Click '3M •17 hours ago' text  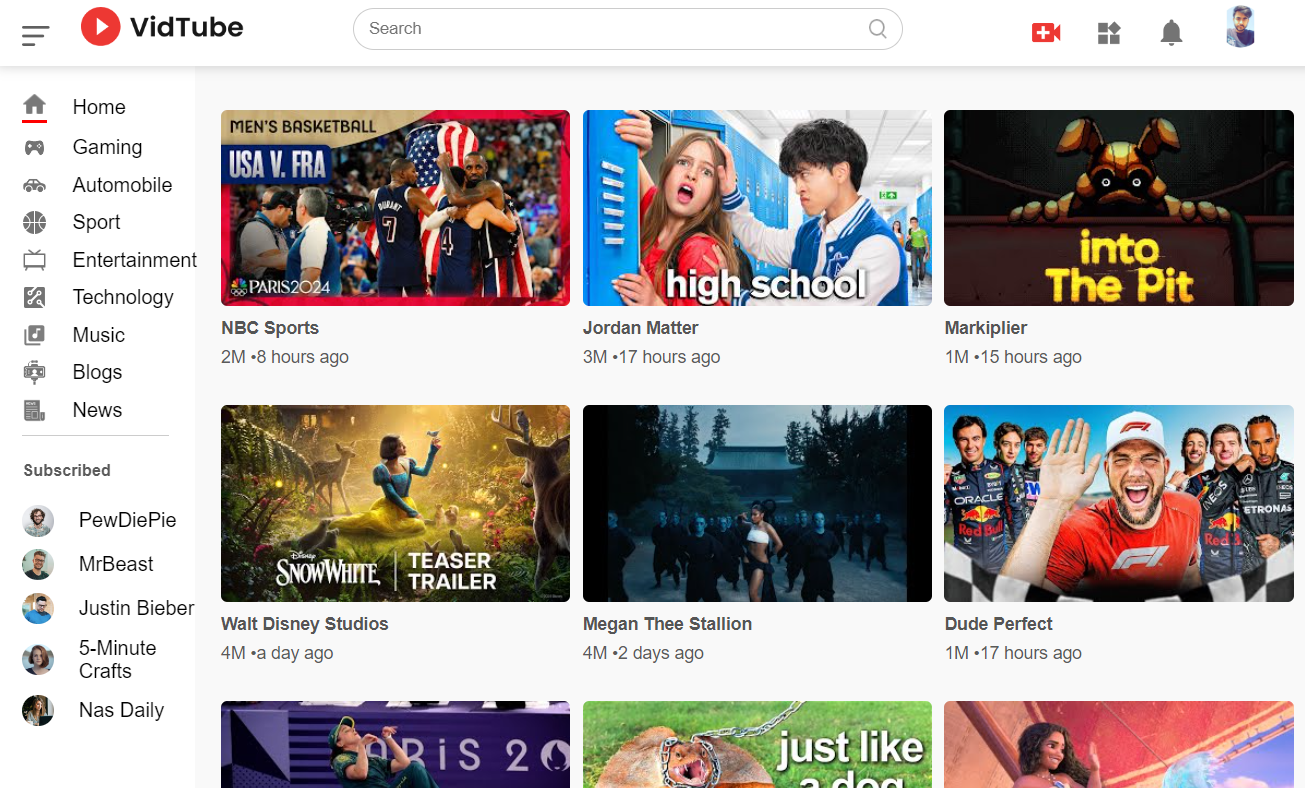(x=651, y=357)
